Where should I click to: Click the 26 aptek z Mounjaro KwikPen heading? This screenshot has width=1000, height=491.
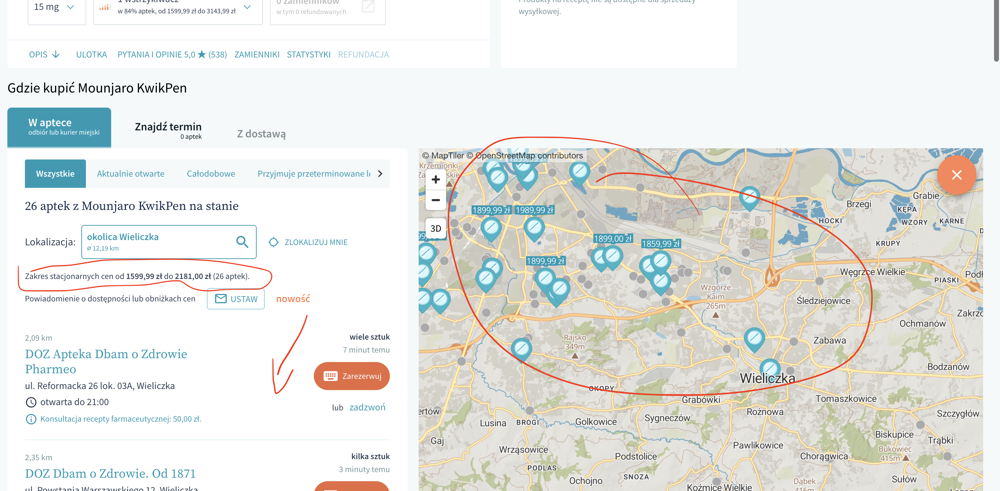coord(132,206)
